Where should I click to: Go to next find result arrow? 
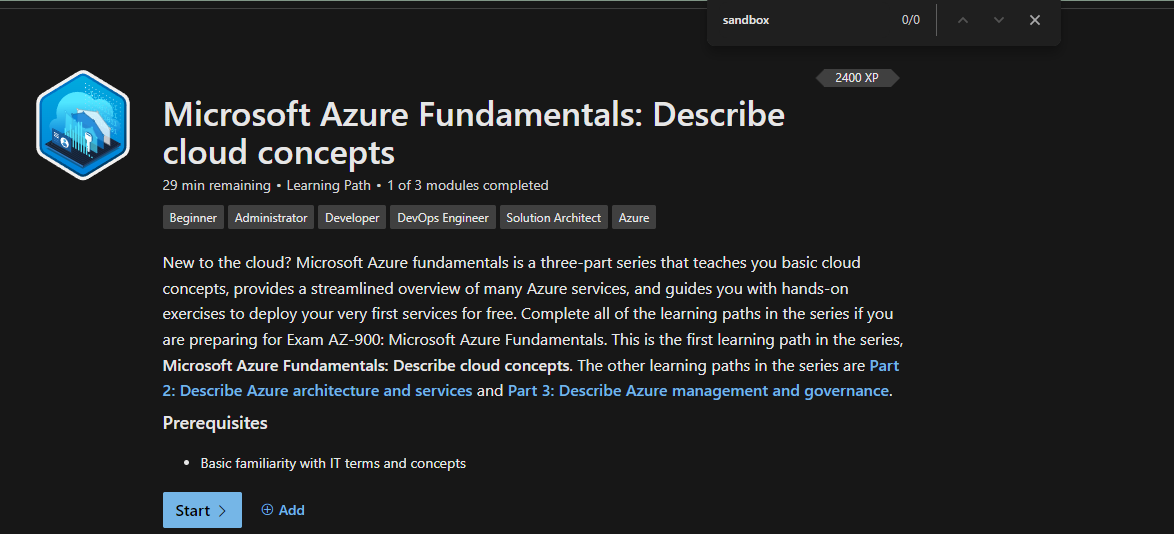coord(999,20)
